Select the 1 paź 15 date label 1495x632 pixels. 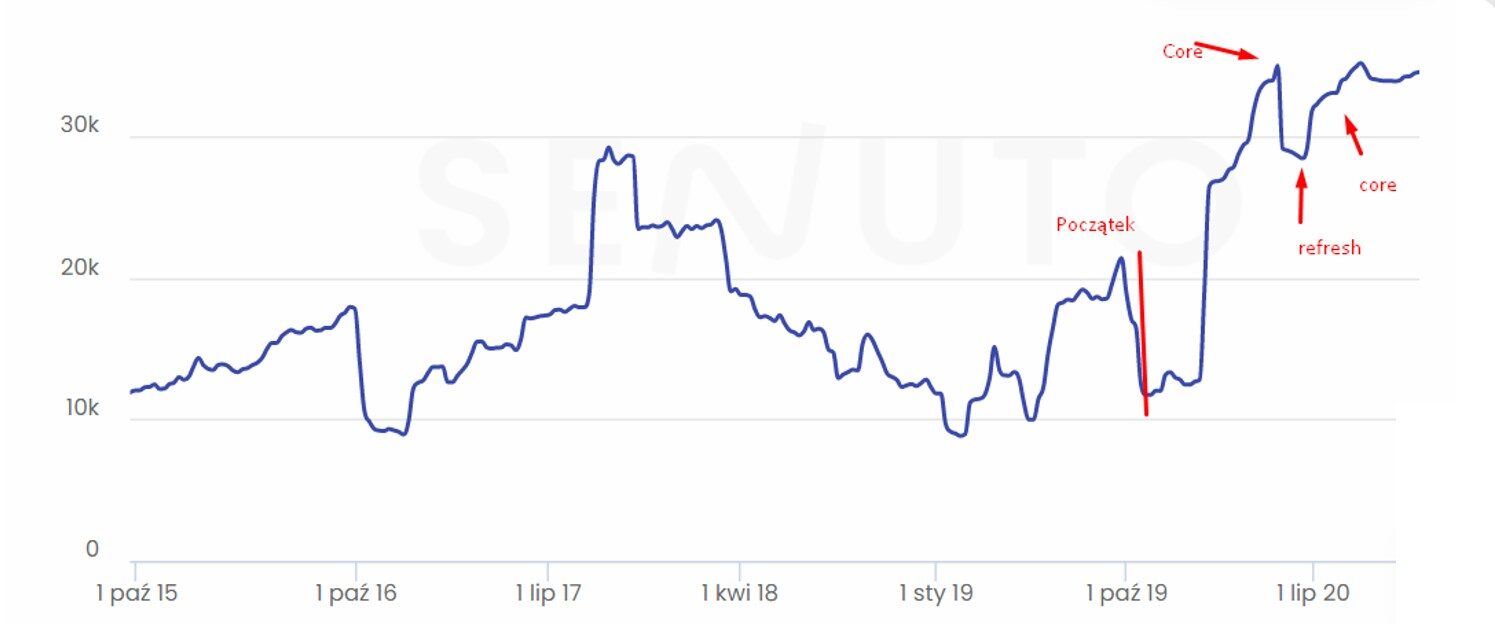click(x=136, y=593)
